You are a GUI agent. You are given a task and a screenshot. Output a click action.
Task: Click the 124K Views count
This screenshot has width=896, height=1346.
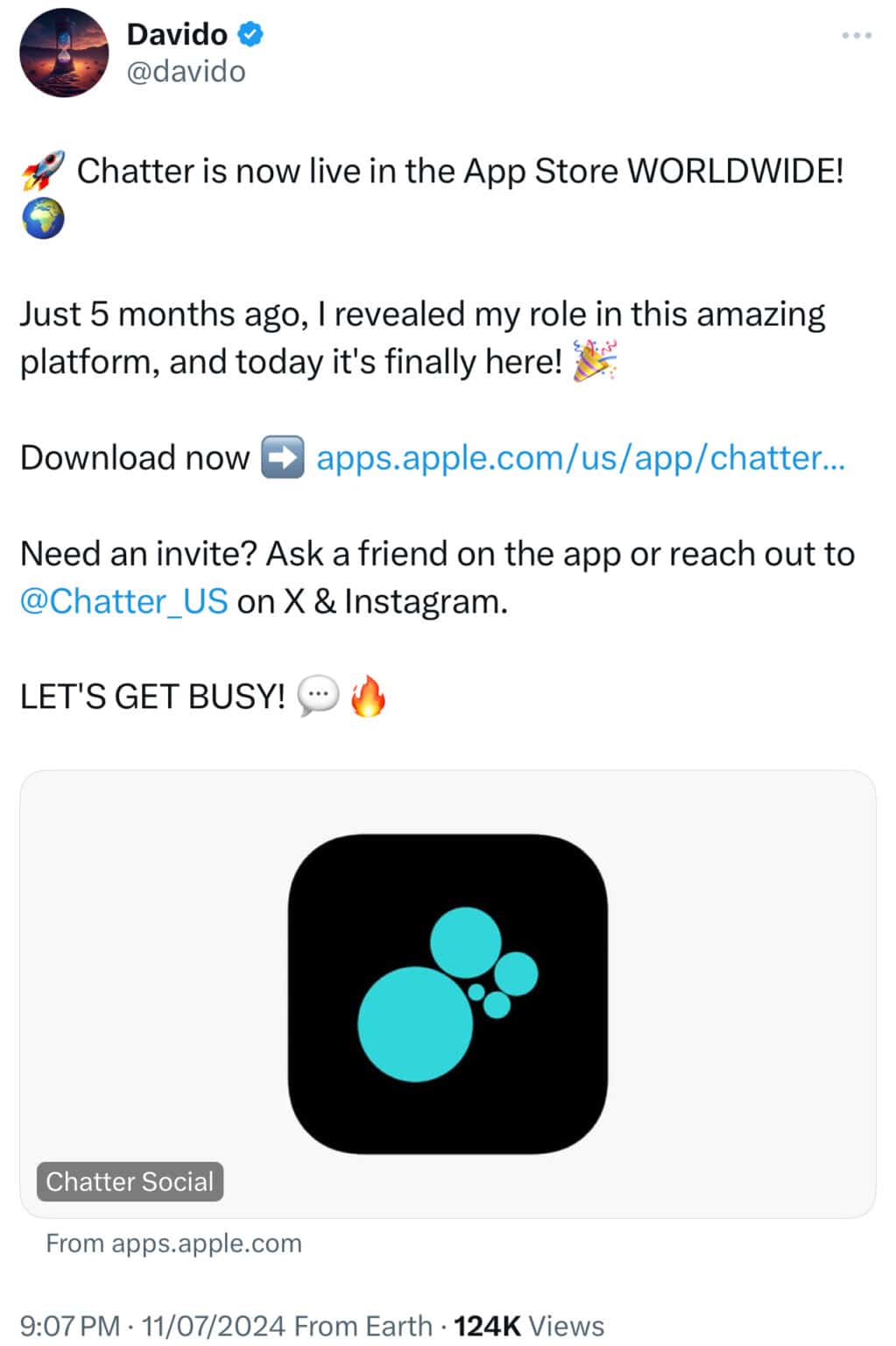pos(528,1325)
